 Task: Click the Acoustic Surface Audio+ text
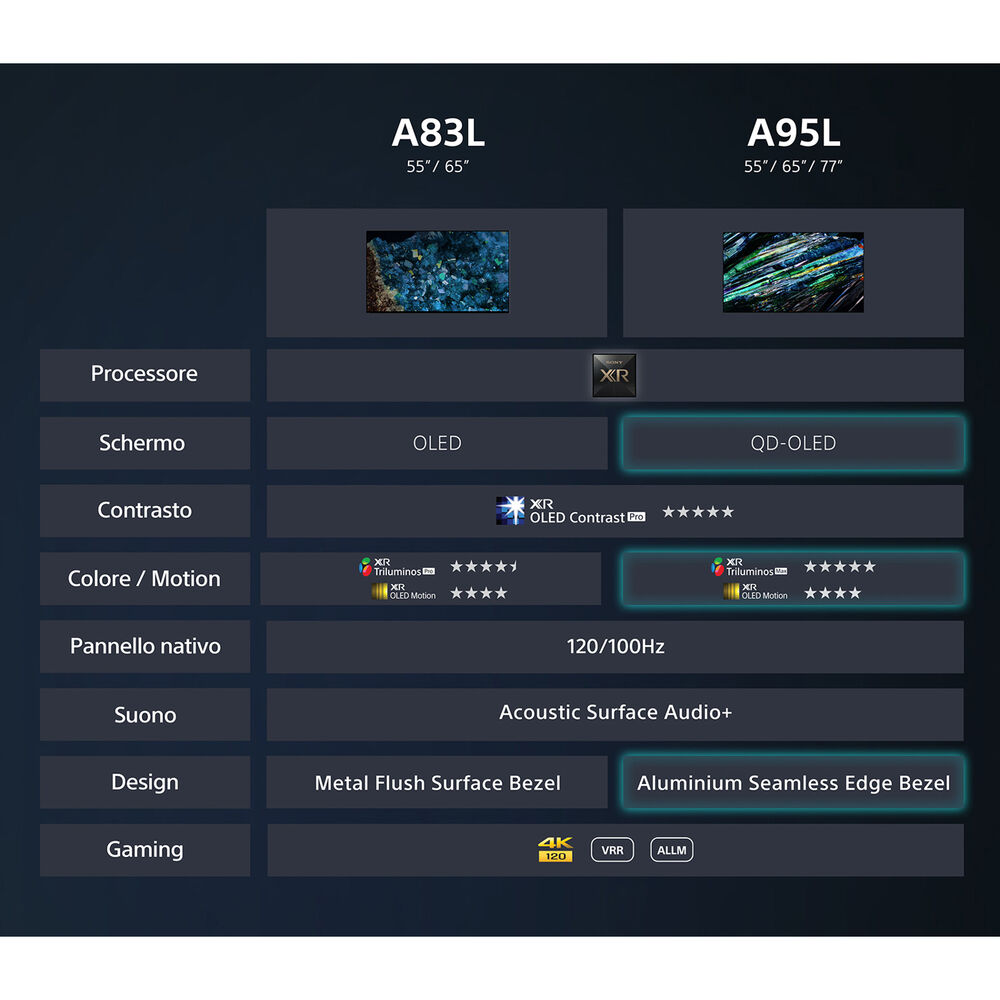[615, 713]
